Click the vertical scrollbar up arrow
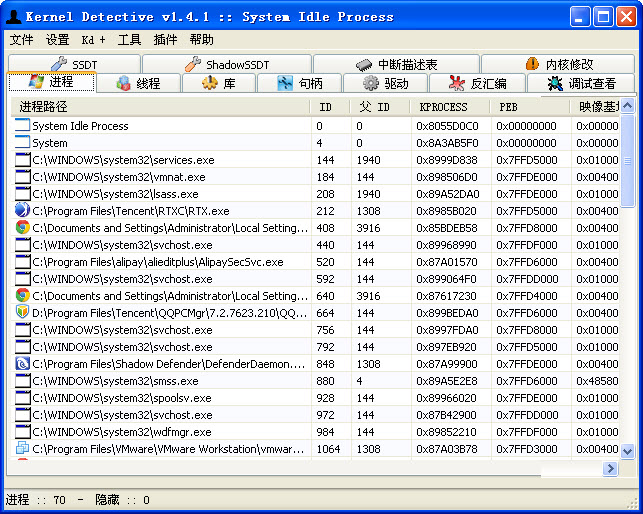This screenshot has height=514, width=643. tap(627, 106)
